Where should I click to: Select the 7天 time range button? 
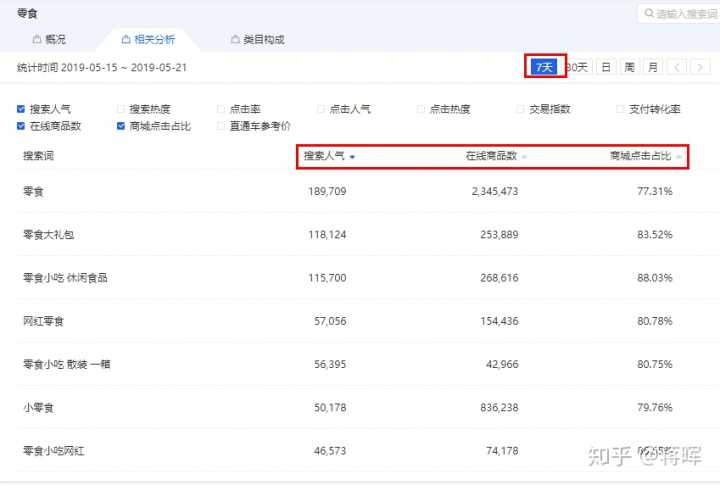tap(544, 67)
